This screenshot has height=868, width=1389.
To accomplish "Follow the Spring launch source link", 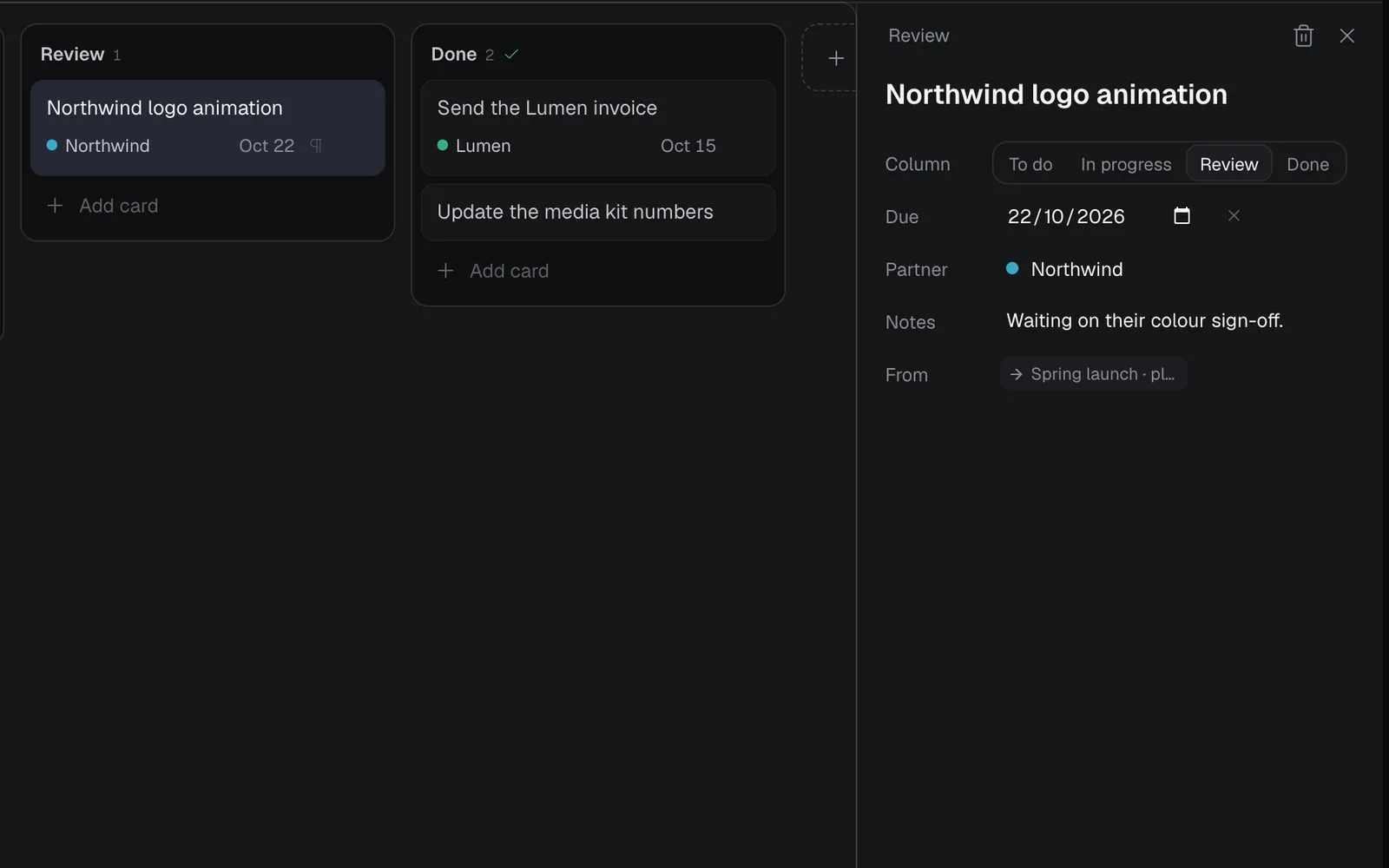I will (x=1094, y=374).
